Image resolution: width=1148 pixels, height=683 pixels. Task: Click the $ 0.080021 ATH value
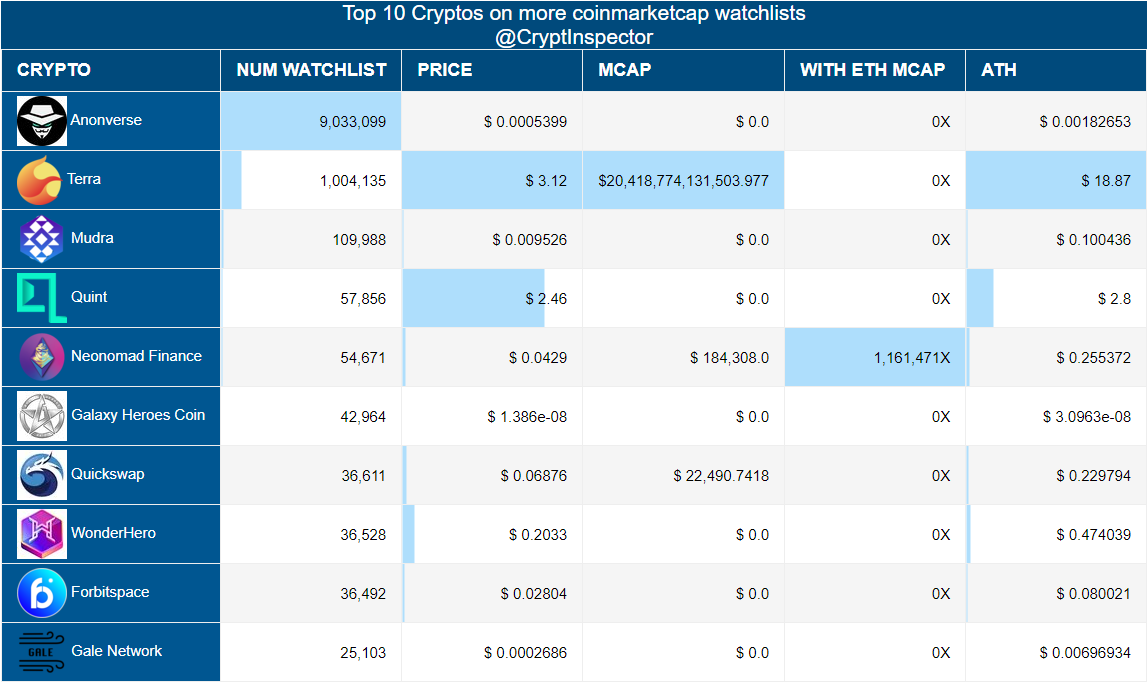1093,594
